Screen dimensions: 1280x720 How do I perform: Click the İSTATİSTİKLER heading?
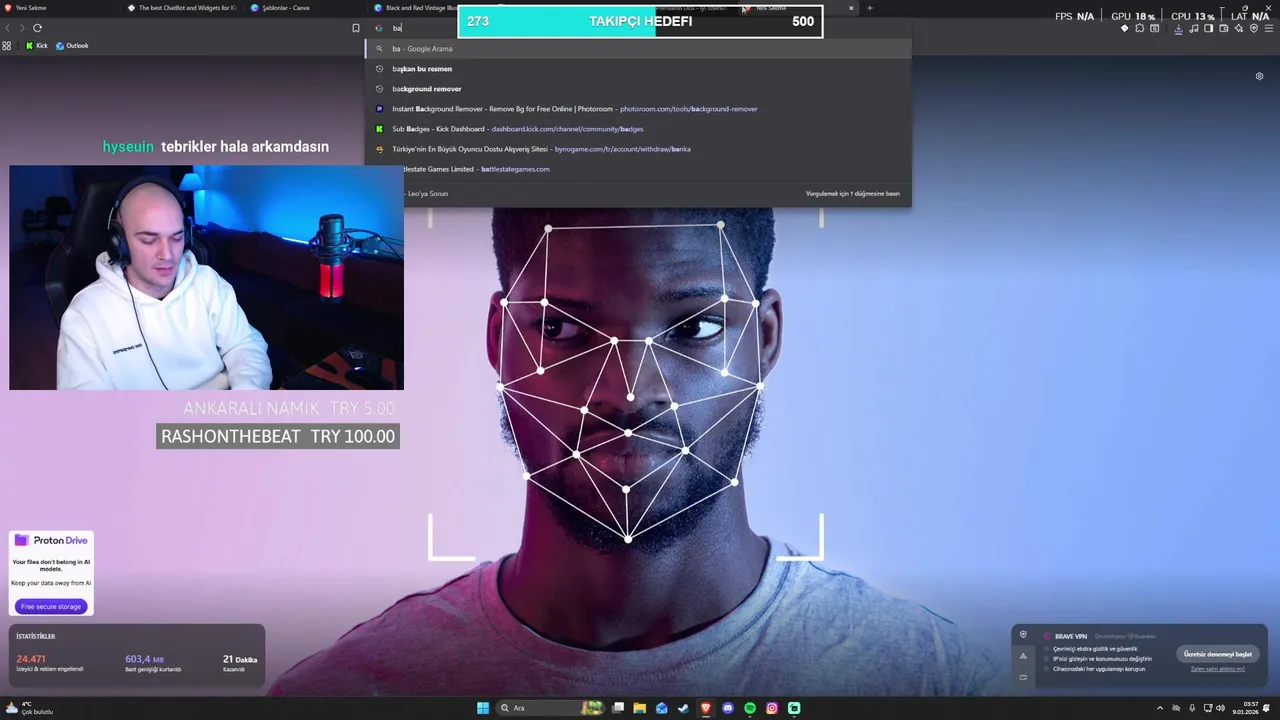coord(36,636)
